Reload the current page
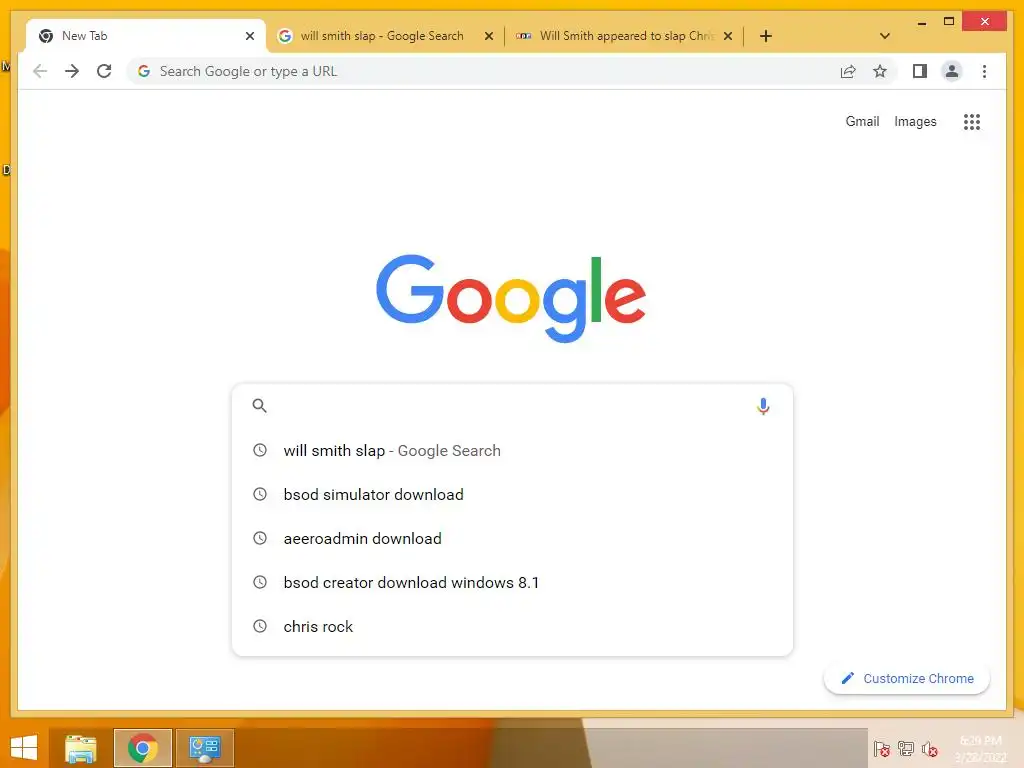 pos(104,71)
